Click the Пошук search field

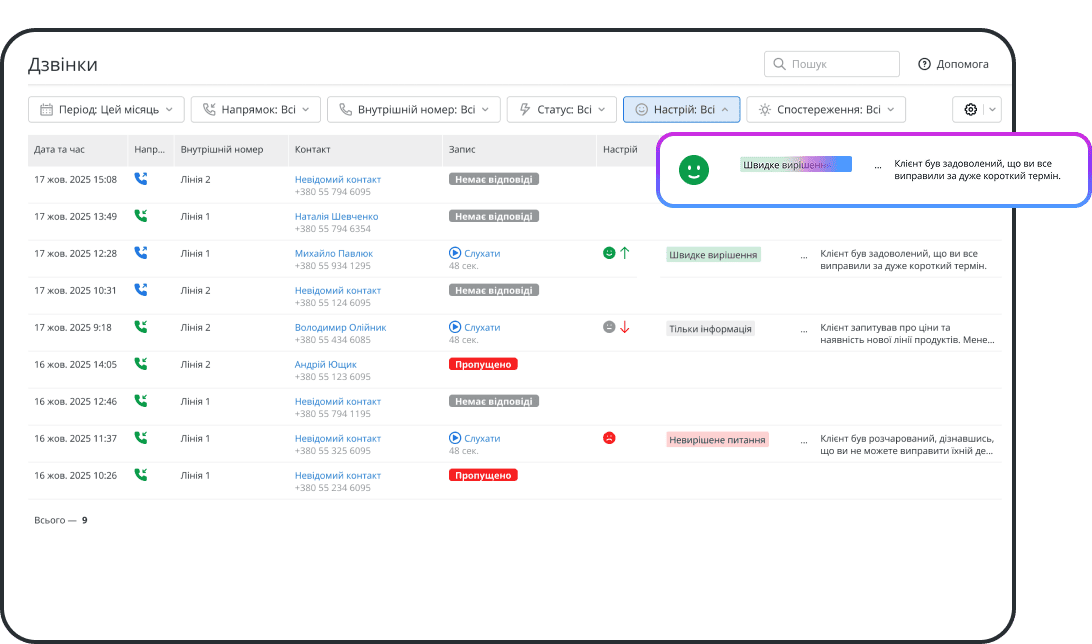click(830, 64)
